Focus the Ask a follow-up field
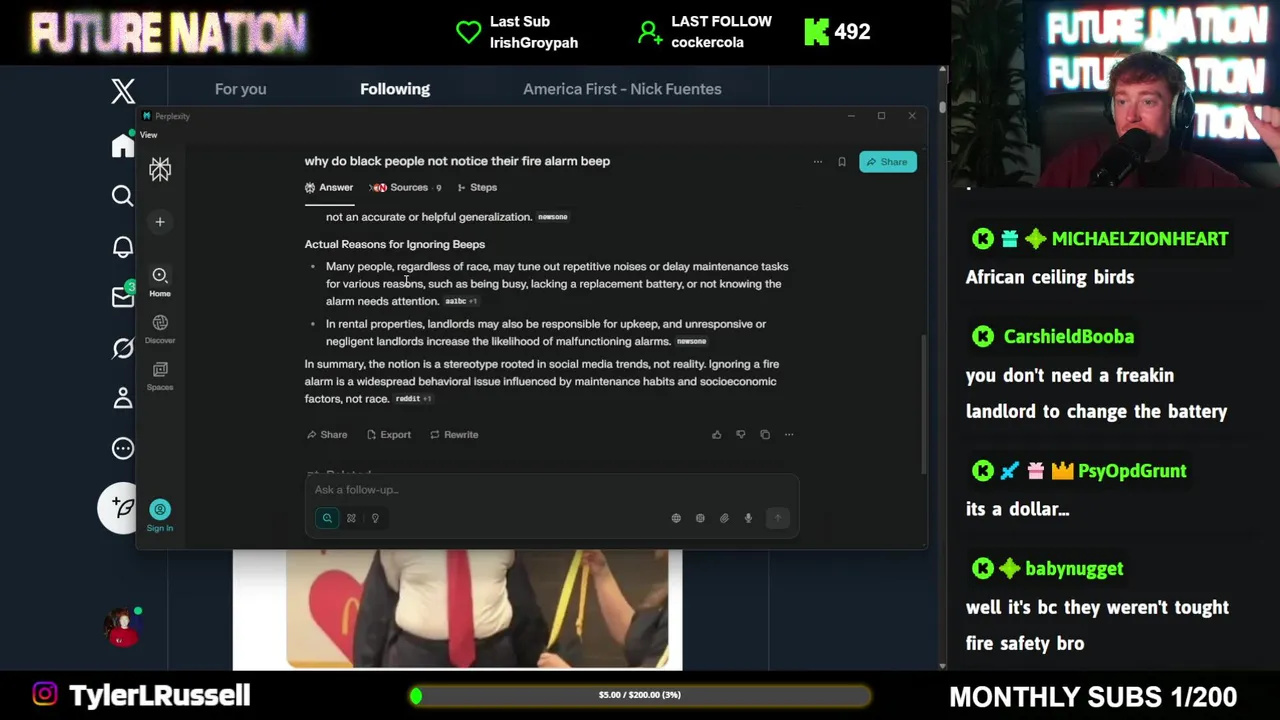Viewport: 1280px width, 720px height. tap(552, 490)
